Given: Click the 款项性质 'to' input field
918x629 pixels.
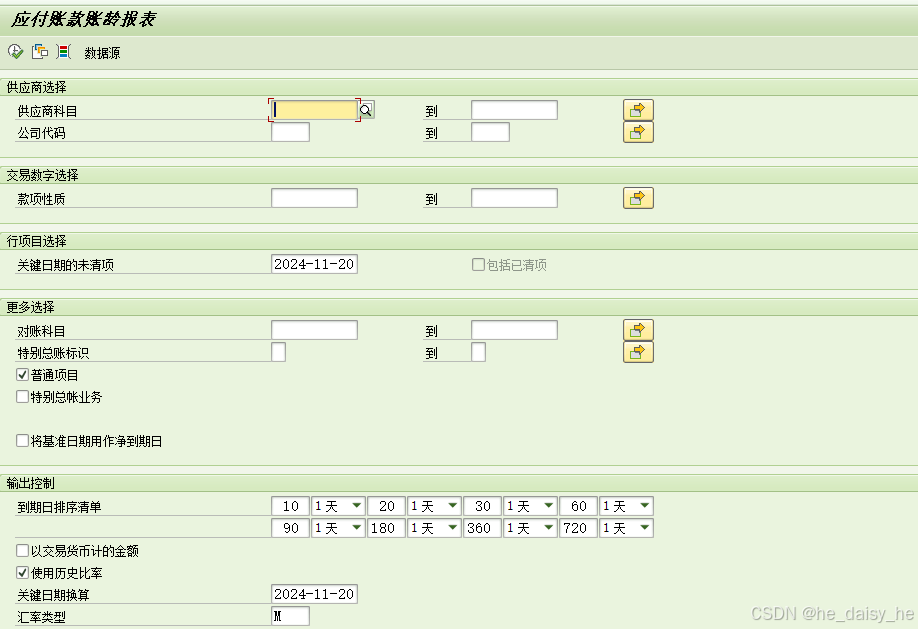Looking at the screenshot, I should pyautogui.click(x=514, y=198).
